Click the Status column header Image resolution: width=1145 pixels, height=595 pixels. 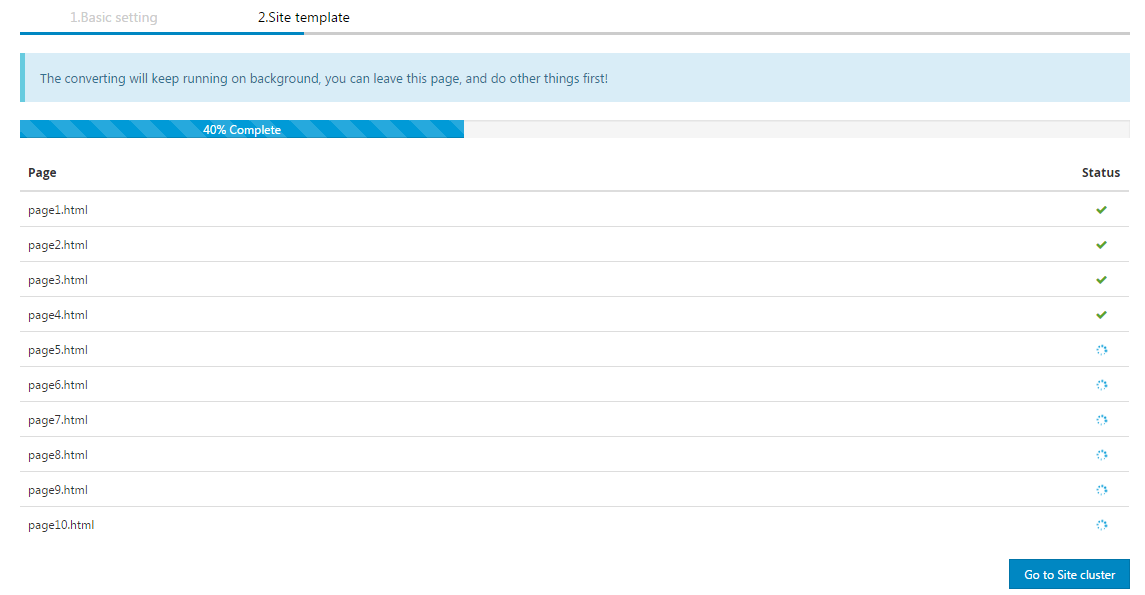tap(1100, 173)
